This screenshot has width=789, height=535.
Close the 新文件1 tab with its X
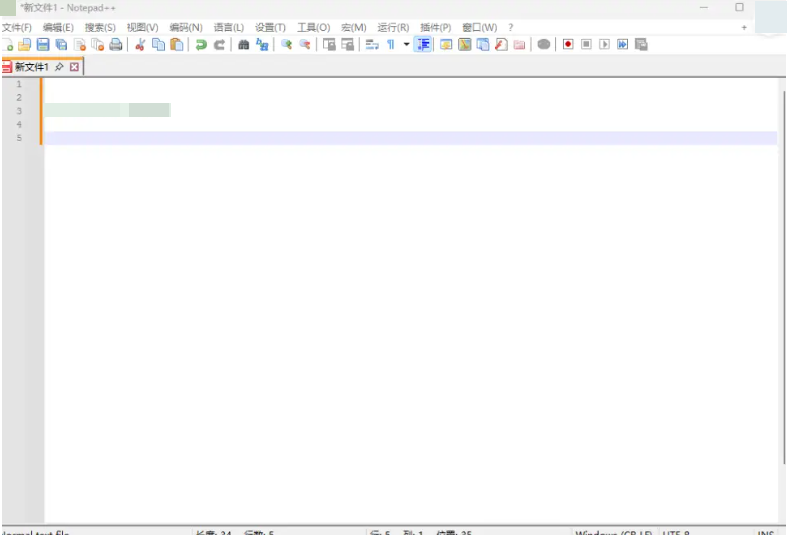click(74, 67)
